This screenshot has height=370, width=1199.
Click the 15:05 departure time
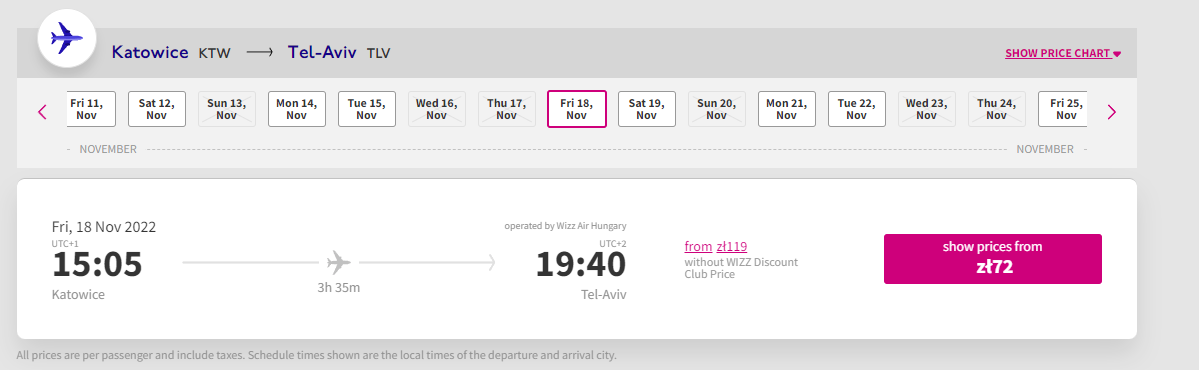(97, 265)
